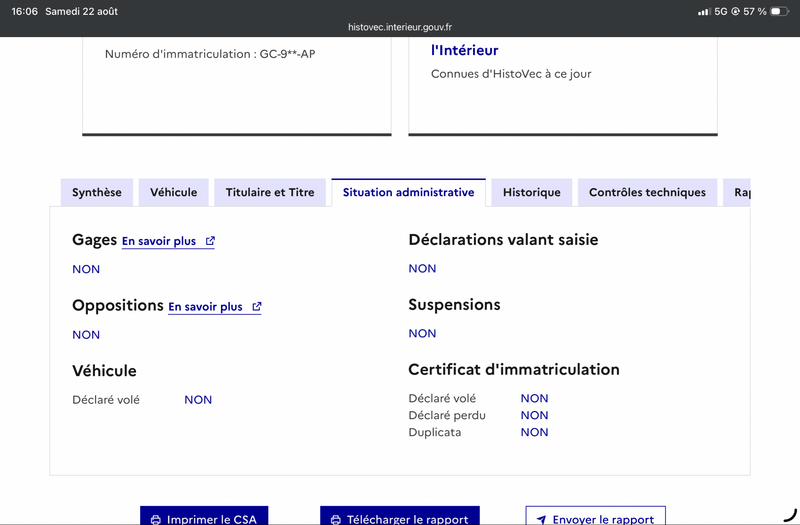Screen dimensions: 800x525
Task: Click printer icon on Télécharger le rapport
Action: tap(336, 520)
